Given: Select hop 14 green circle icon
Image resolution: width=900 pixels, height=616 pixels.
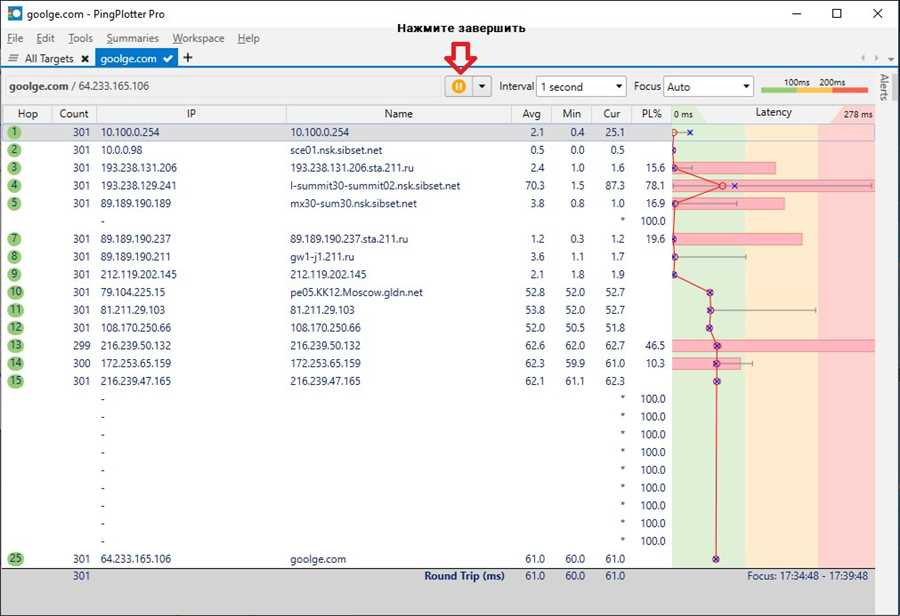Looking at the screenshot, I should click(15, 363).
